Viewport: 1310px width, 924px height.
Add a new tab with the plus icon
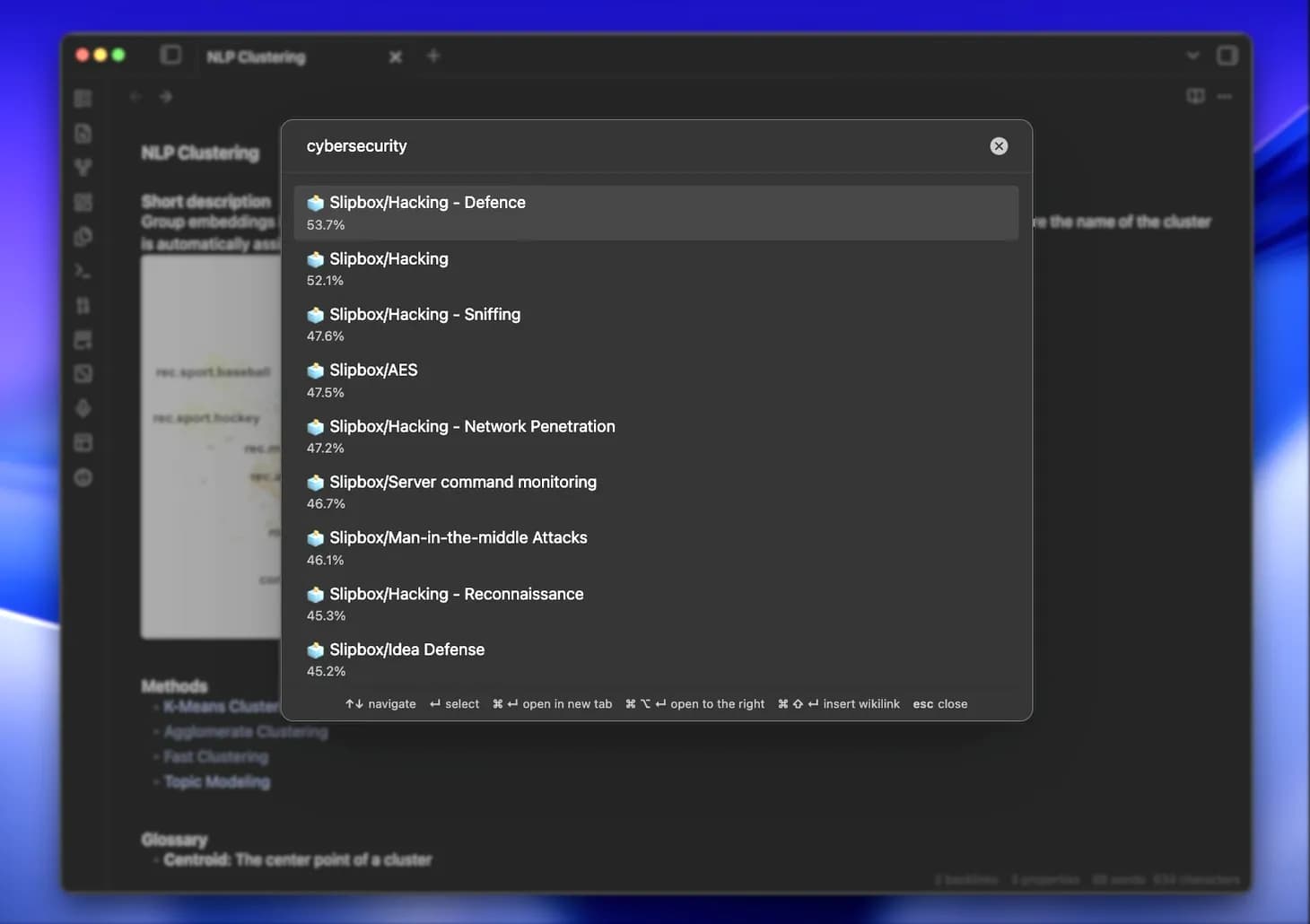click(x=433, y=56)
